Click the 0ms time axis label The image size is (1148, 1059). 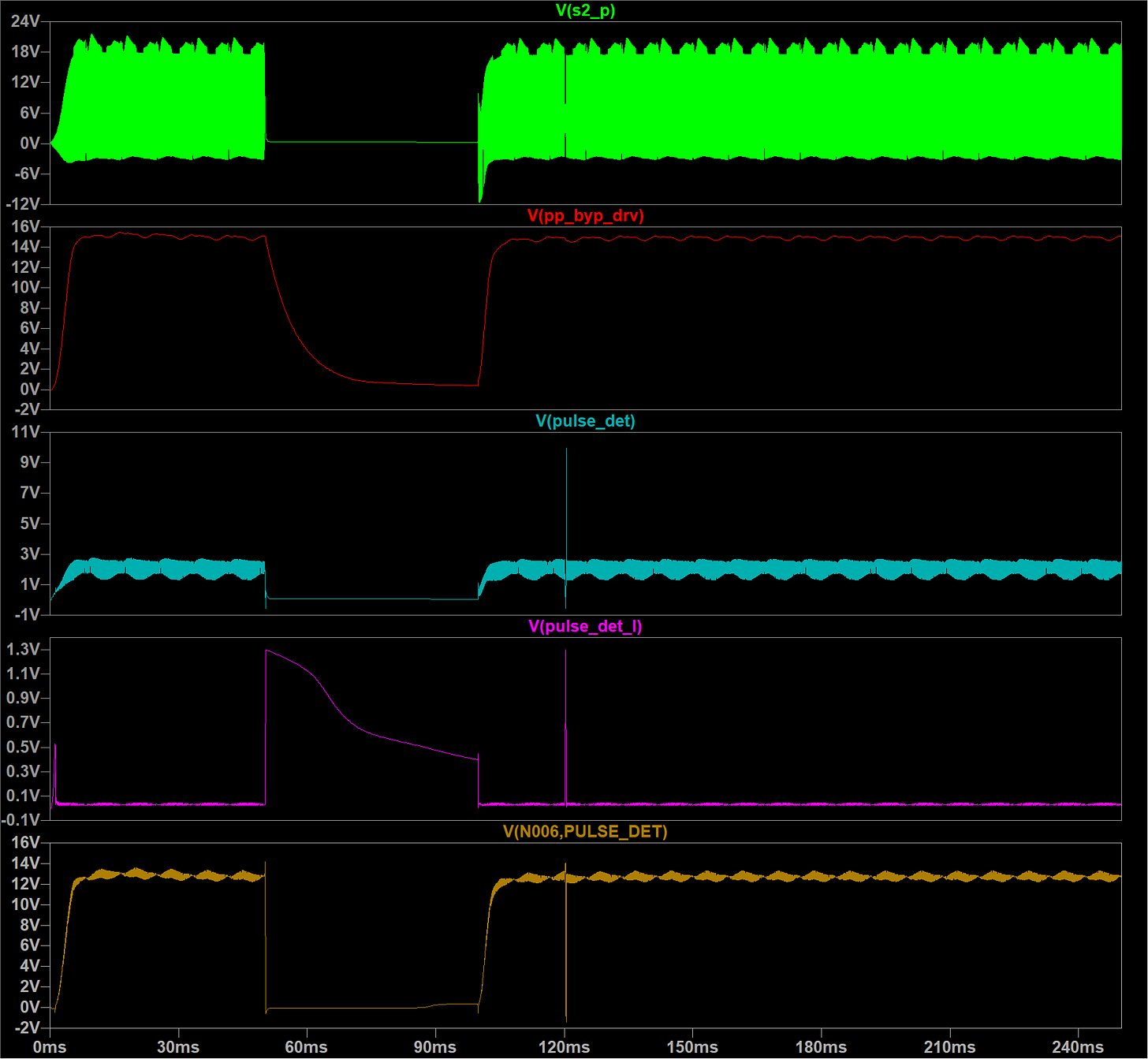50,1047
